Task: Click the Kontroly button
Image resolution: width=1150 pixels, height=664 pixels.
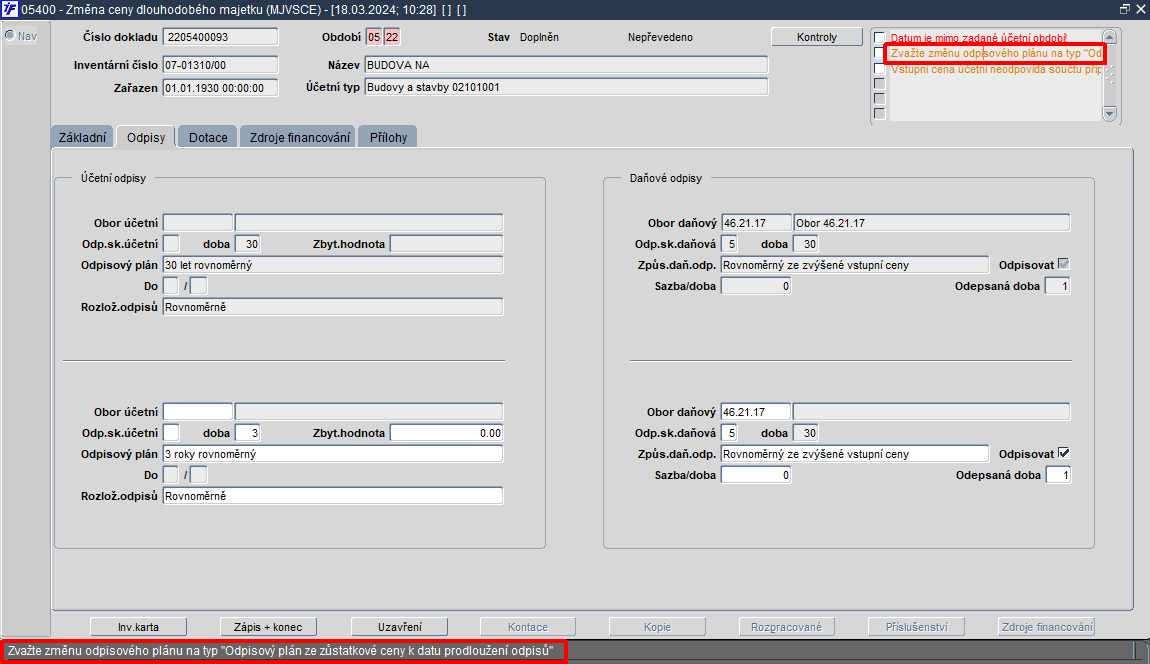Action: click(816, 37)
